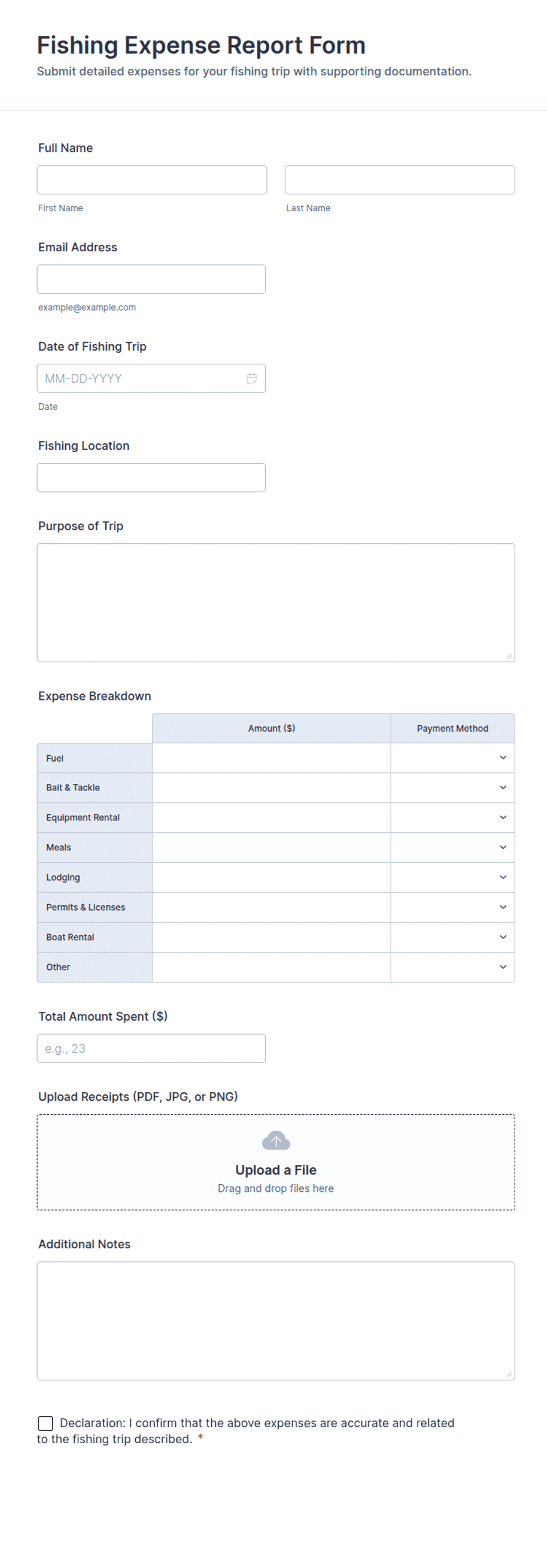Screen dimensions: 547x1568
Task: Click the Last Name input field
Action: (399, 180)
